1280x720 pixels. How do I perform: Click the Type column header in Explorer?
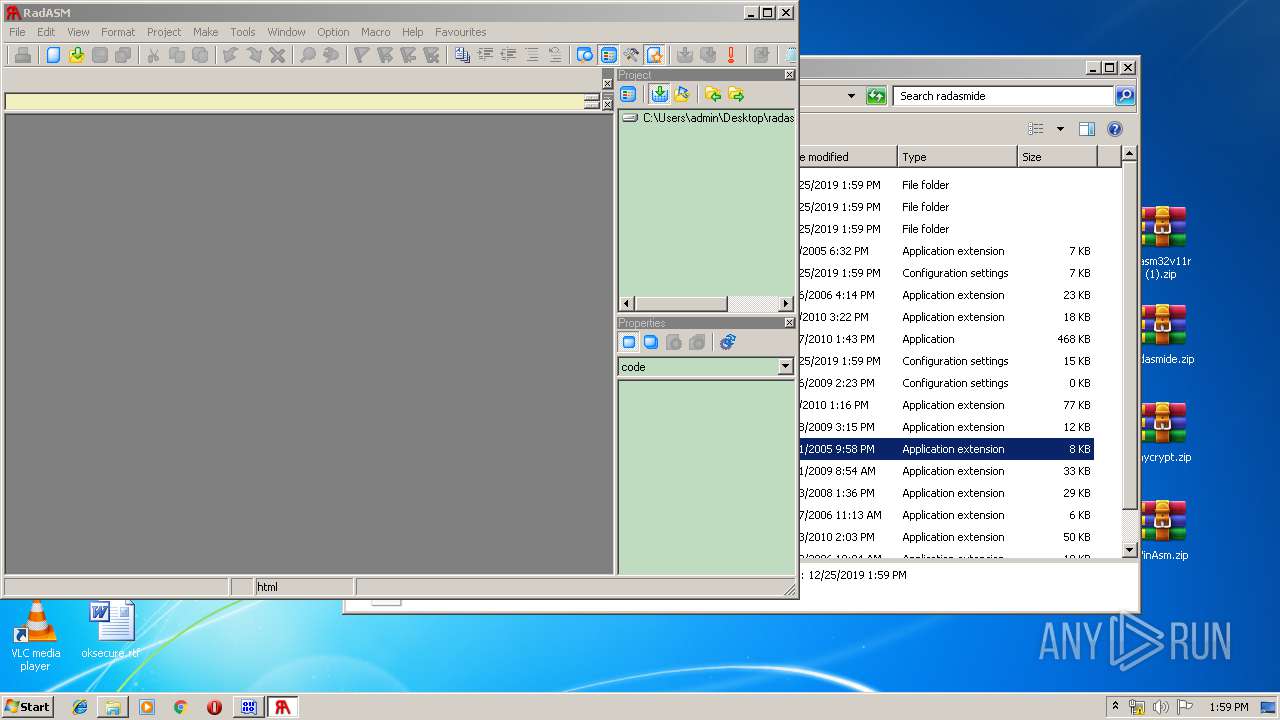(x=957, y=157)
